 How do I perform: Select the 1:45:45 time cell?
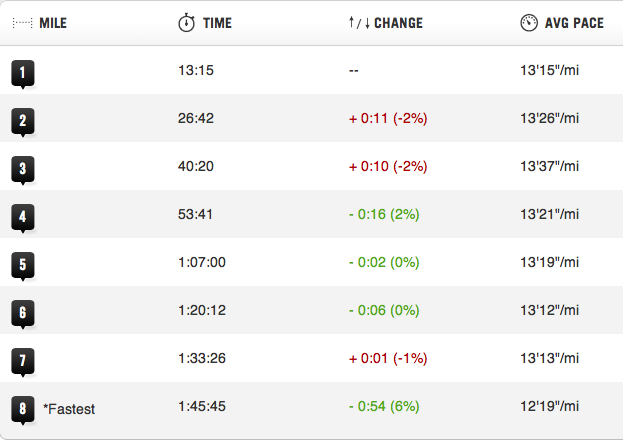tap(202, 407)
